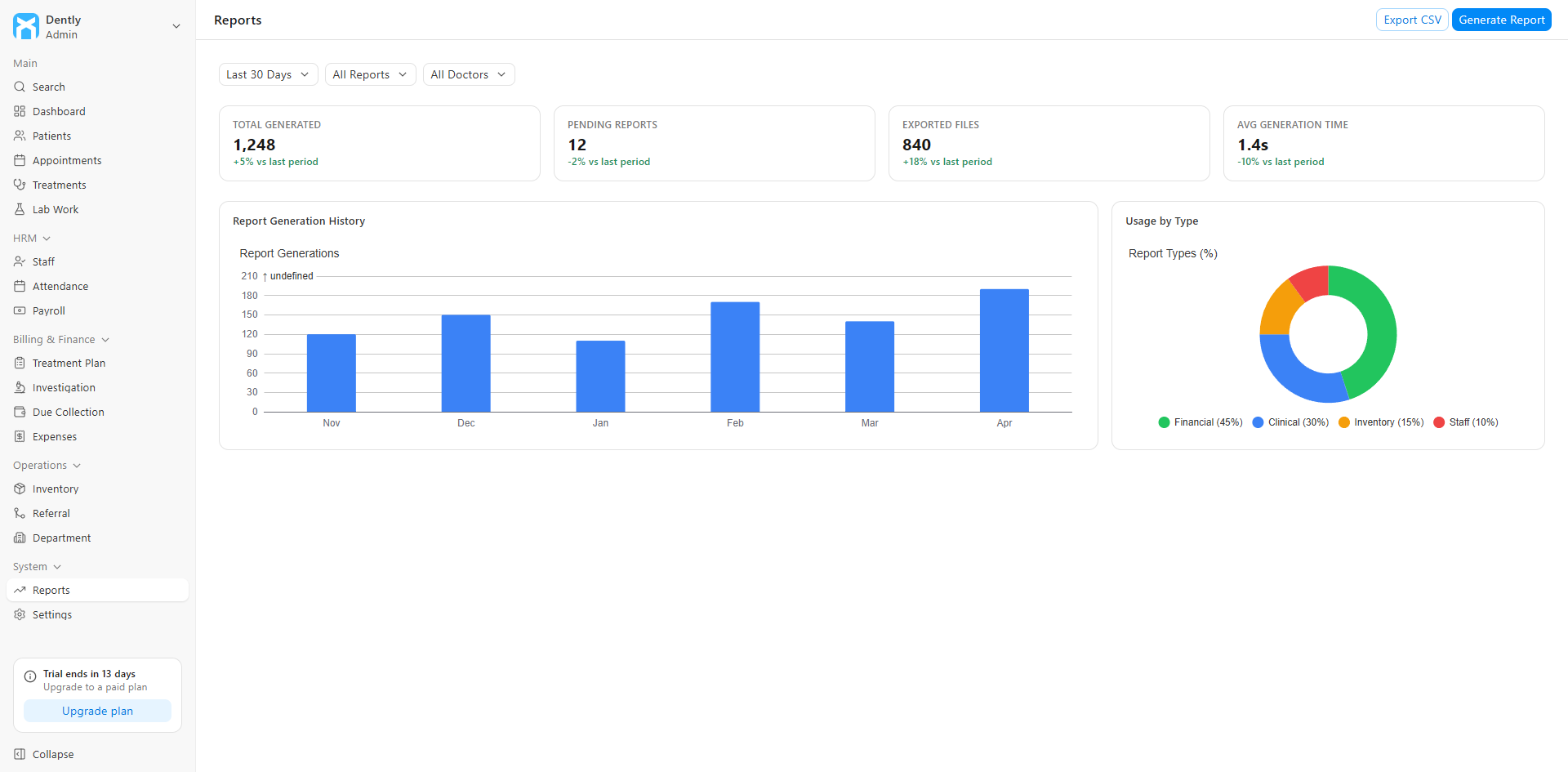Click the orange Inventory (15%) legend swatch
The image size is (1568, 772).
coord(1344,422)
